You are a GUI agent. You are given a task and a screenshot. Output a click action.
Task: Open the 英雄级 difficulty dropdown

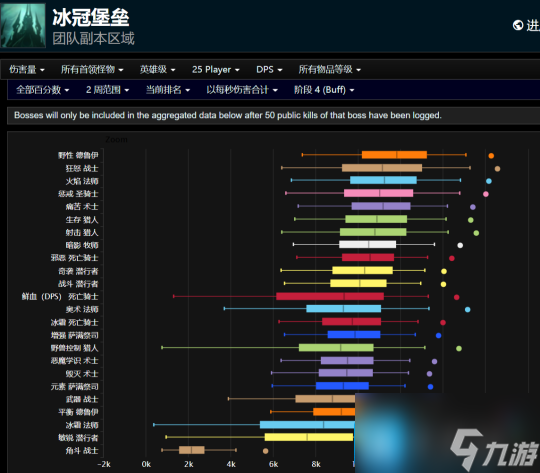pyautogui.click(x=157, y=70)
